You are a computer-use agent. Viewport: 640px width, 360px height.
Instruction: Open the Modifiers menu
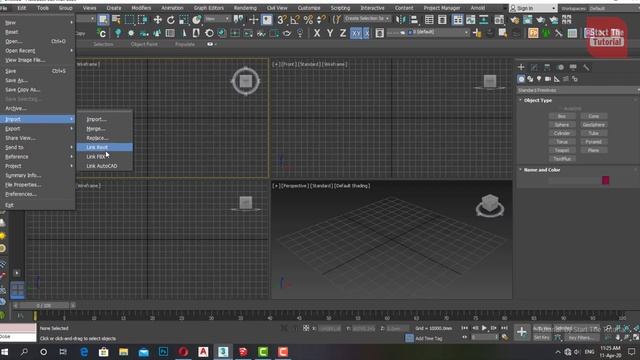[141, 8]
